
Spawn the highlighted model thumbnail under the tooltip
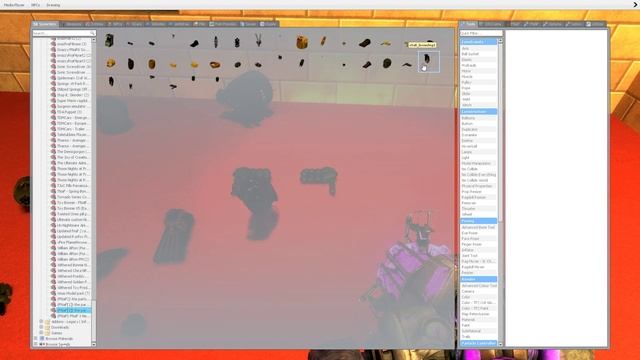coord(429,62)
